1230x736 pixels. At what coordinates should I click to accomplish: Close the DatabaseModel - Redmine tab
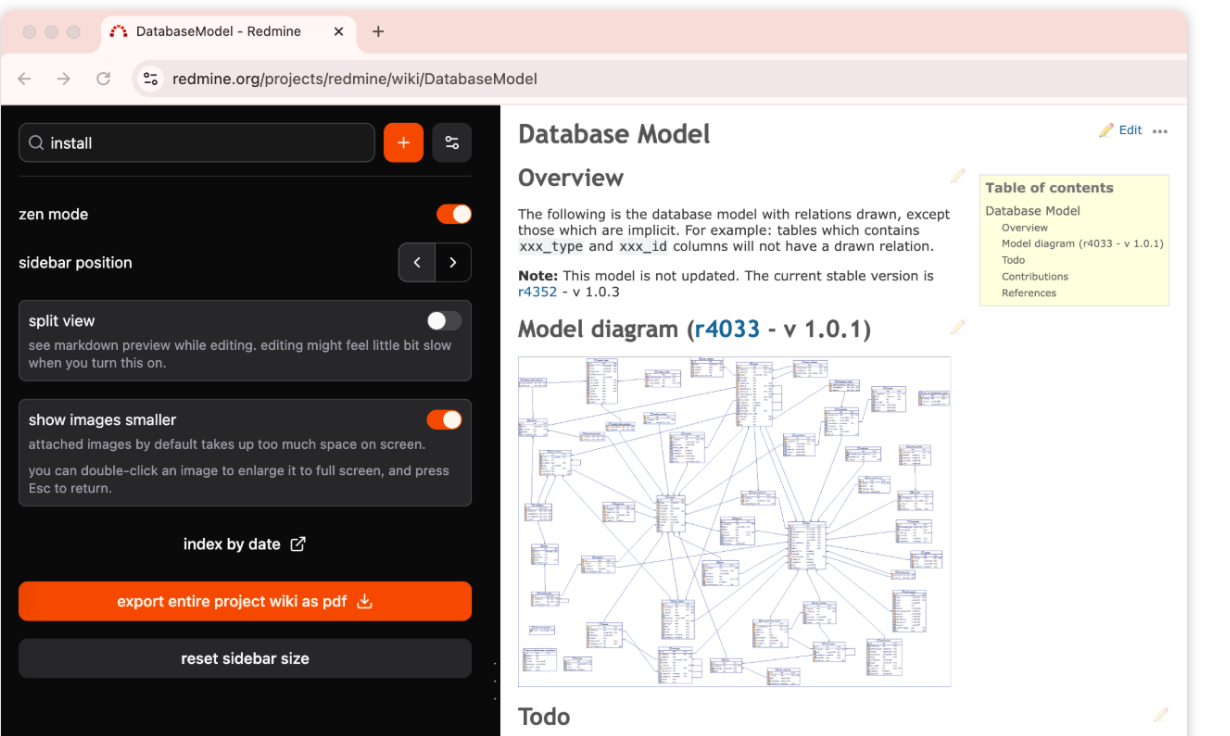pyautogui.click(x=339, y=31)
